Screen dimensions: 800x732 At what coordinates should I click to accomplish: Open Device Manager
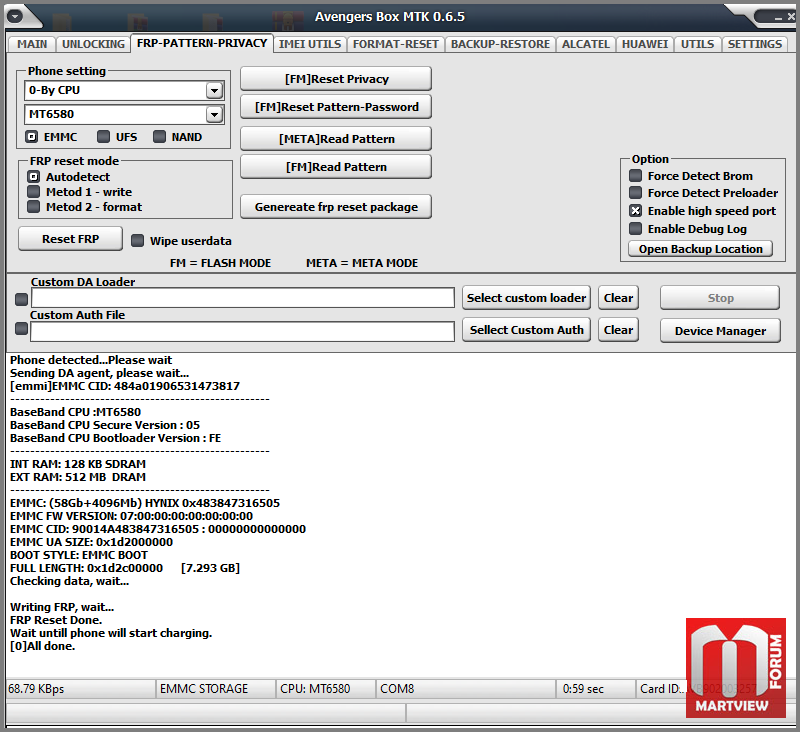pyautogui.click(x=720, y=331)
